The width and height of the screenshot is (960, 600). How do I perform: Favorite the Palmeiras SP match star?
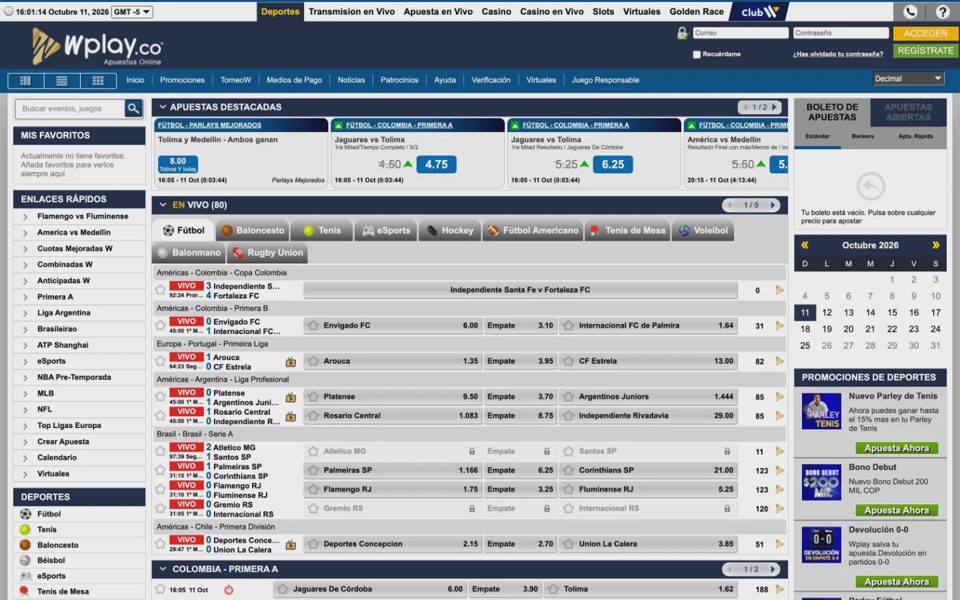click(160, 470)
